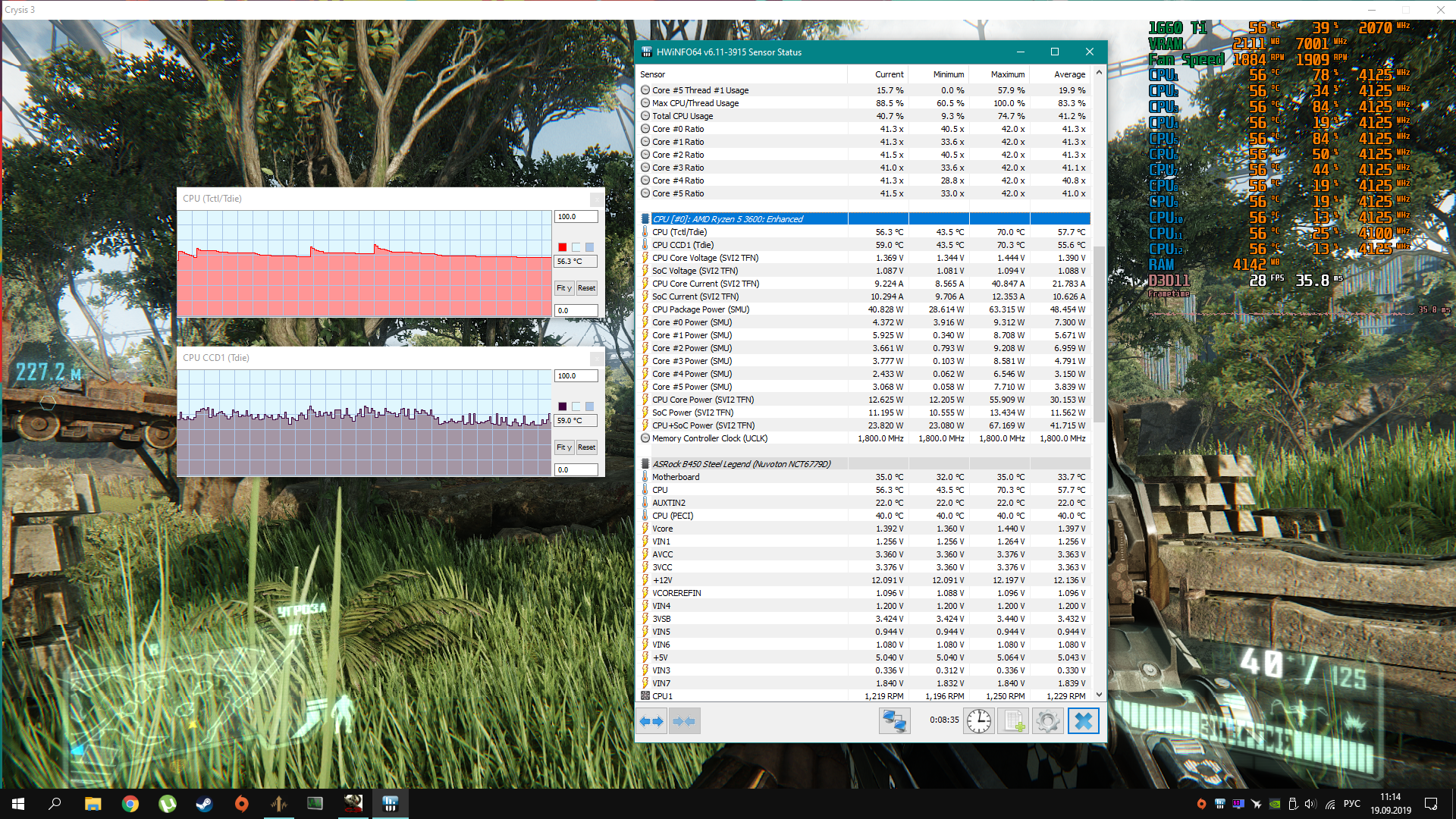This screenshot has height=819, width=1456.
Task: Click the collapse columns inward arrows button
Action: tap(684, 721)
